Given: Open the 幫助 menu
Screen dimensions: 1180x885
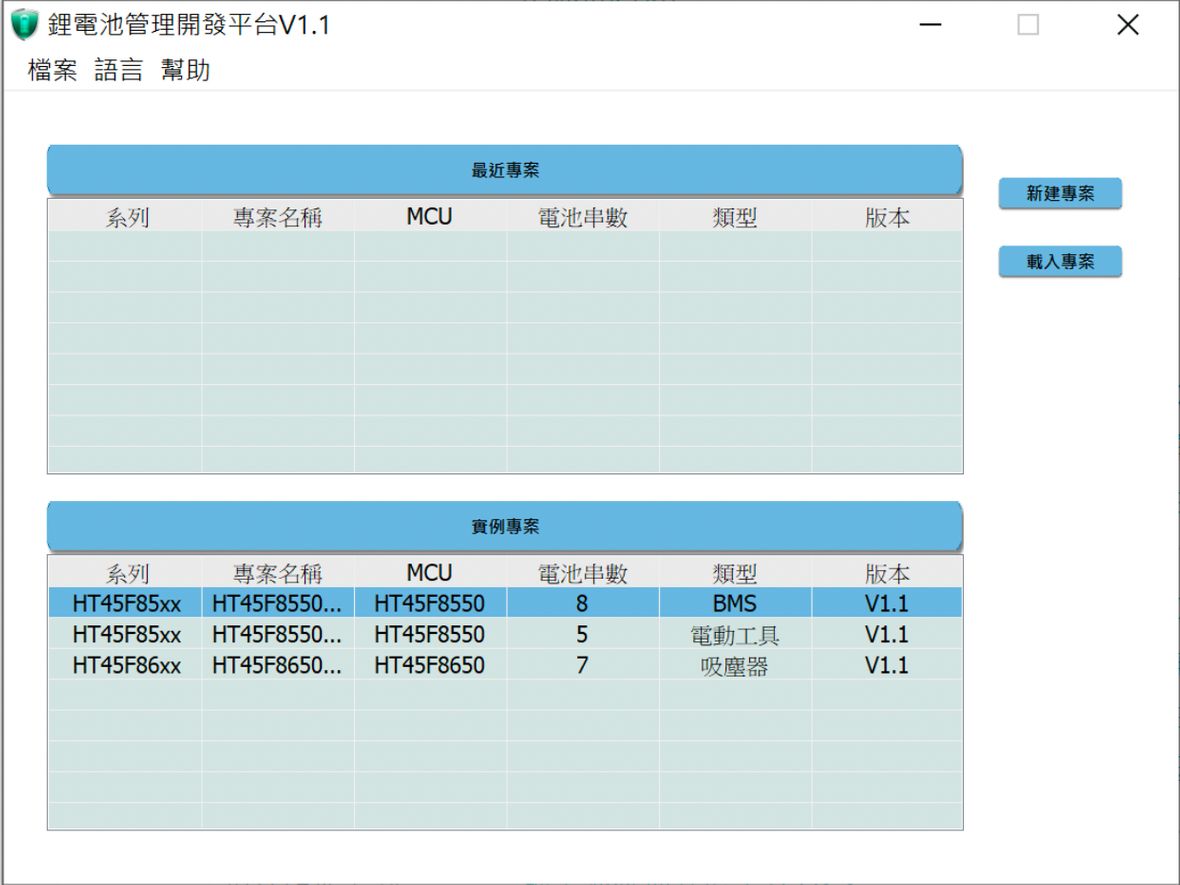Looking at the screenshot, I should click(x=185, y=70).
